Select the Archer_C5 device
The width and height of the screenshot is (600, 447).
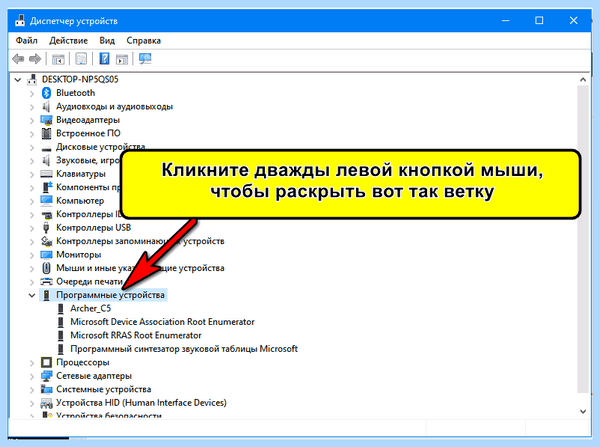[91, 308]
